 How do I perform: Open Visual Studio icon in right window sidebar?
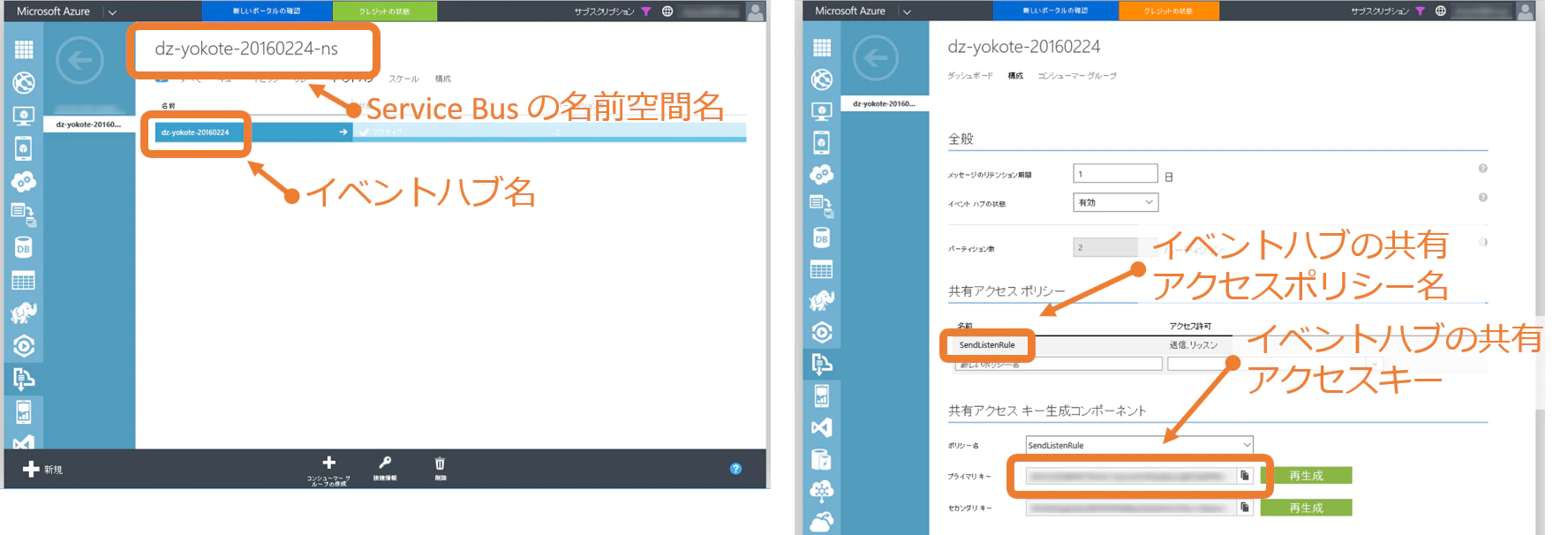pos(822,428)
